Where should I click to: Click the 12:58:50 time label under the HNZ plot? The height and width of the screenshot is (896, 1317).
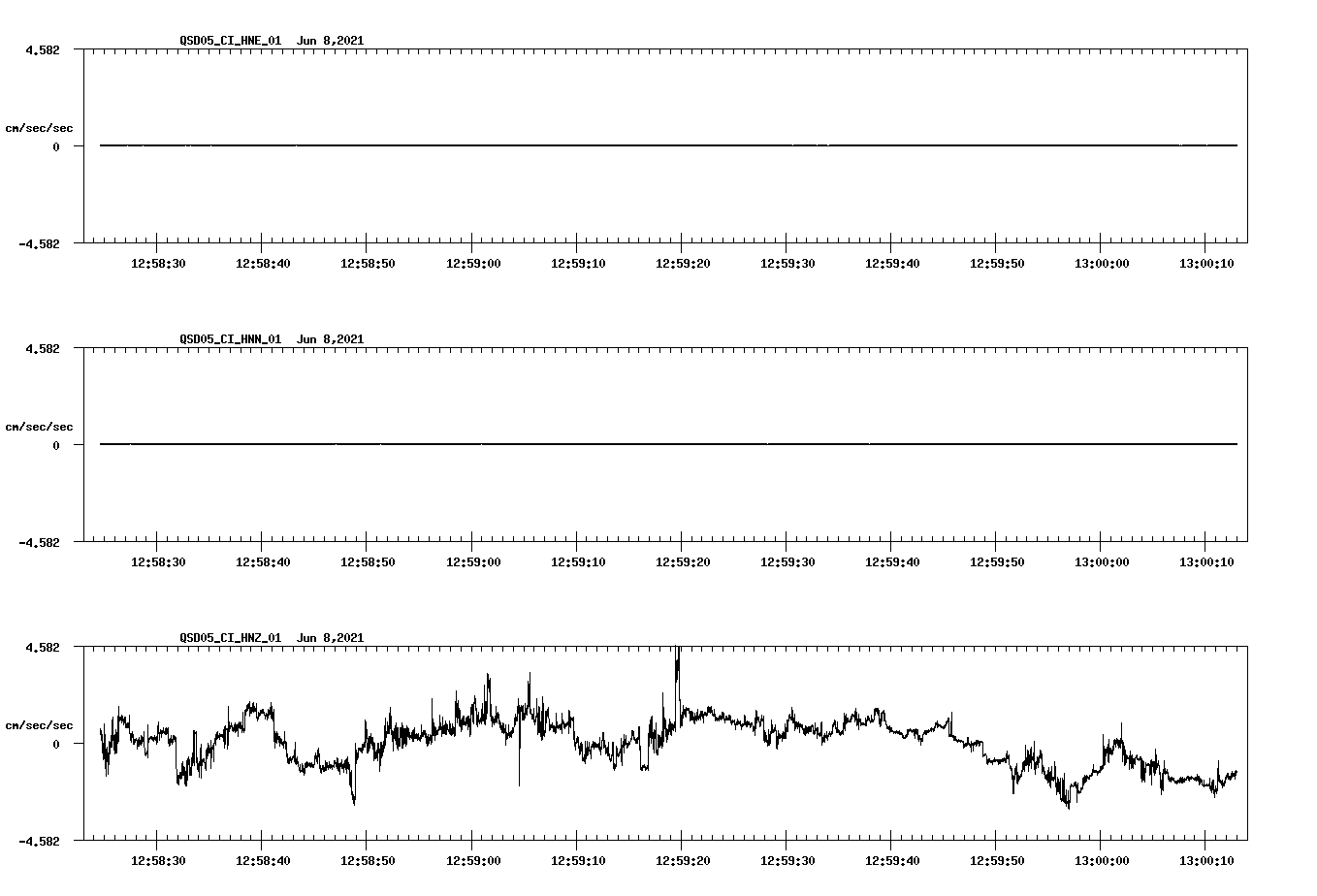(368, 861)
